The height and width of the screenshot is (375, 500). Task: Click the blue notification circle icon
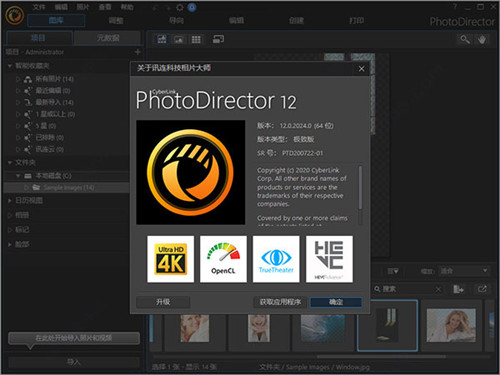tap(192, 7)
